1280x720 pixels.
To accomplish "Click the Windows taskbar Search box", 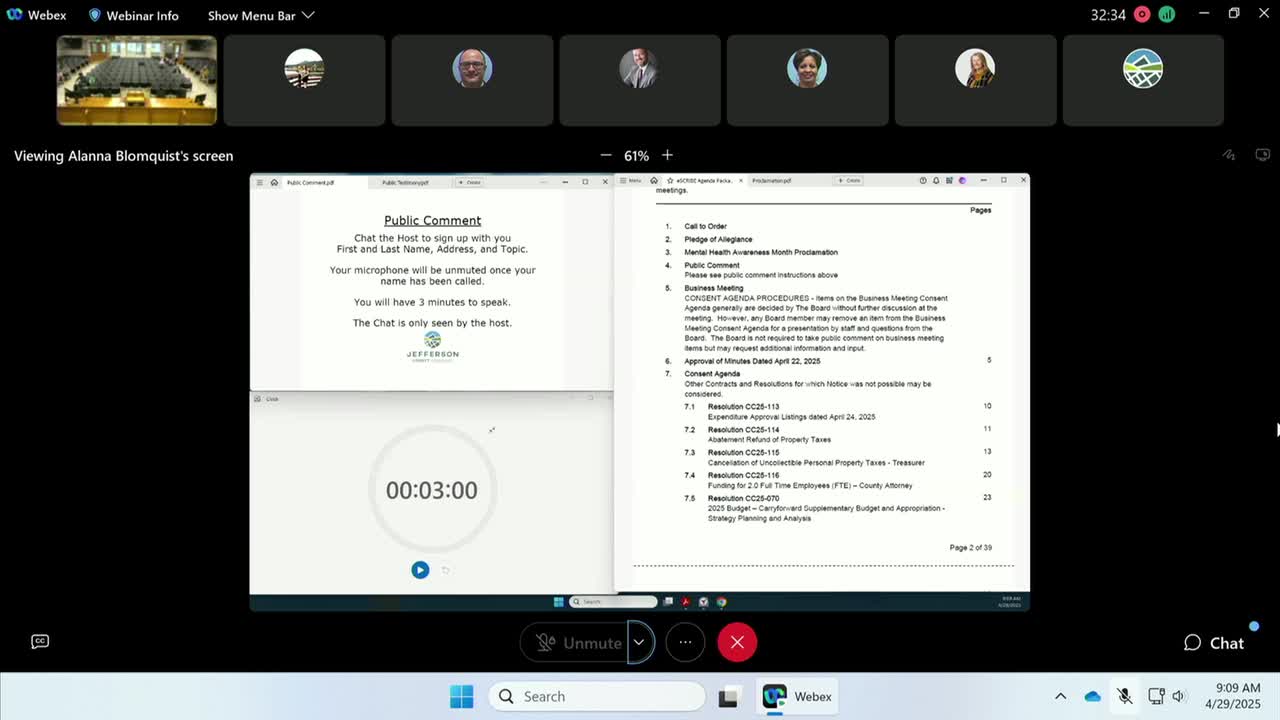I will click(x=597, y=696).
